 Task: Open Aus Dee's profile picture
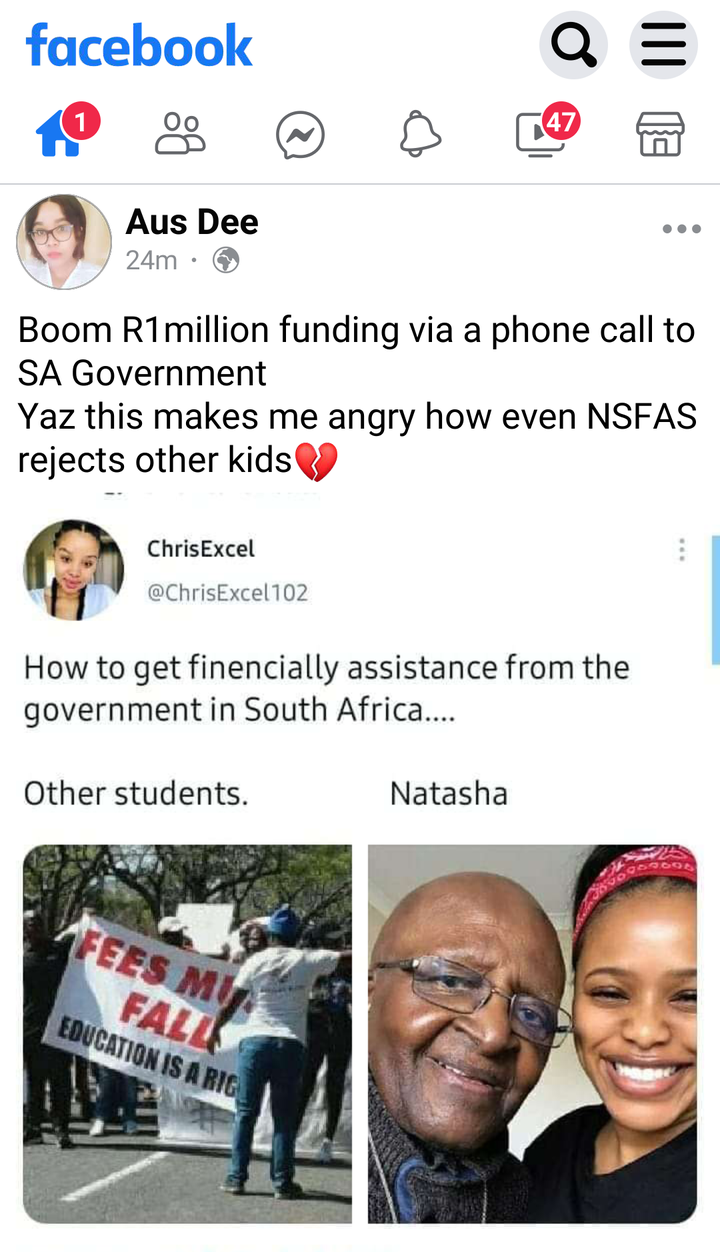point(64,242)
